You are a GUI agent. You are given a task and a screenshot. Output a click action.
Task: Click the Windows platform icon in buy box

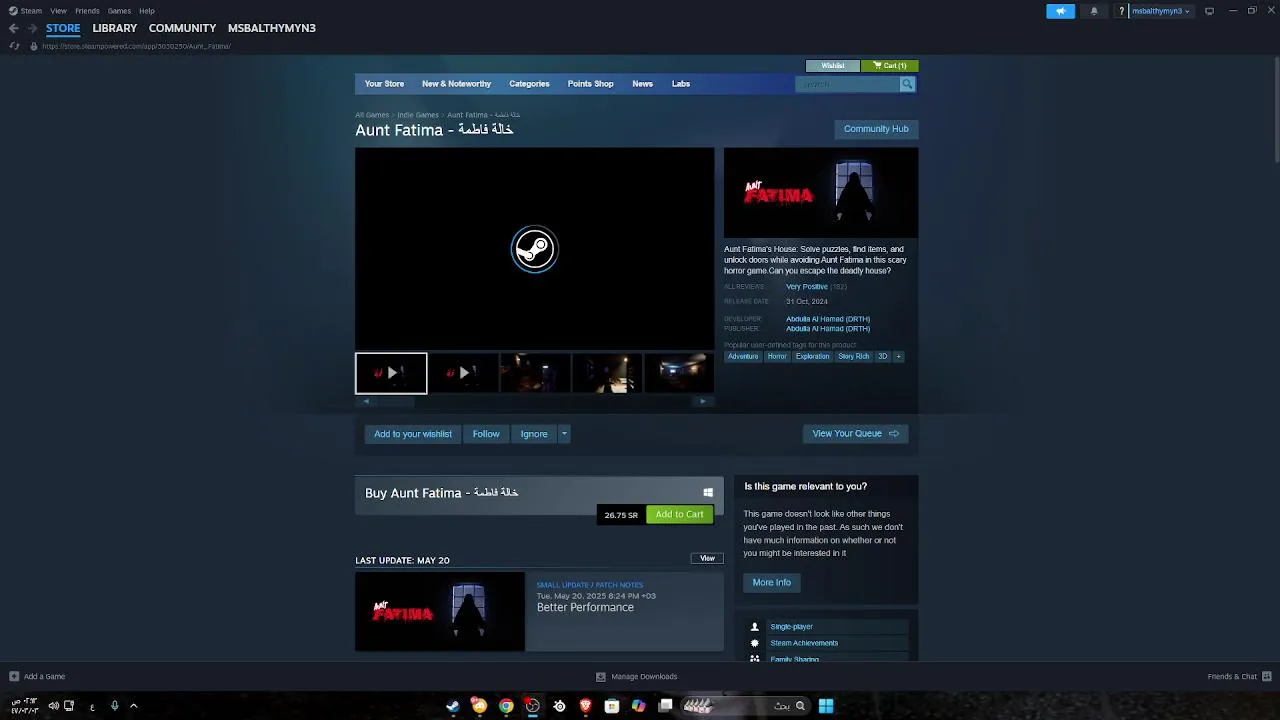tap(708, 492)
